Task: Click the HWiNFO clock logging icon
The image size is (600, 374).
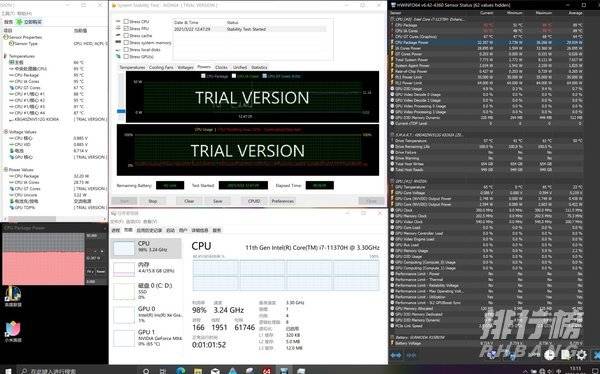Action: [549, 355]
